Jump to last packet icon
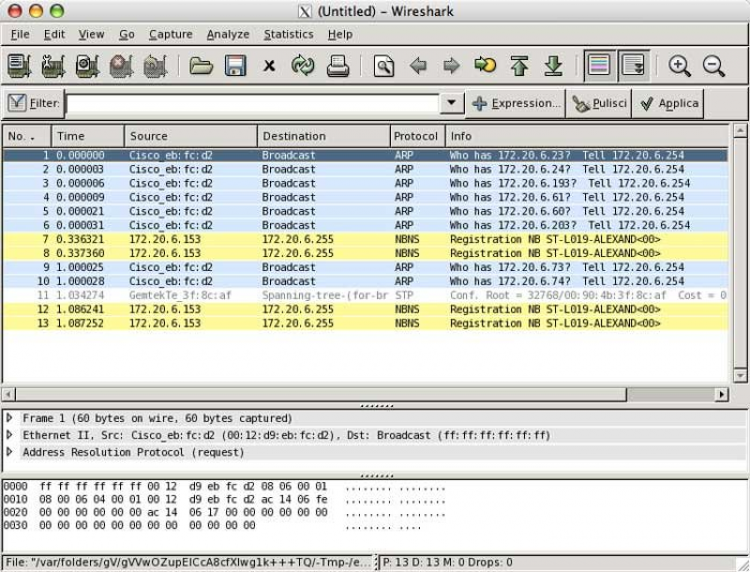This screenshot has width=750, height=572. (x=553, y=66)
